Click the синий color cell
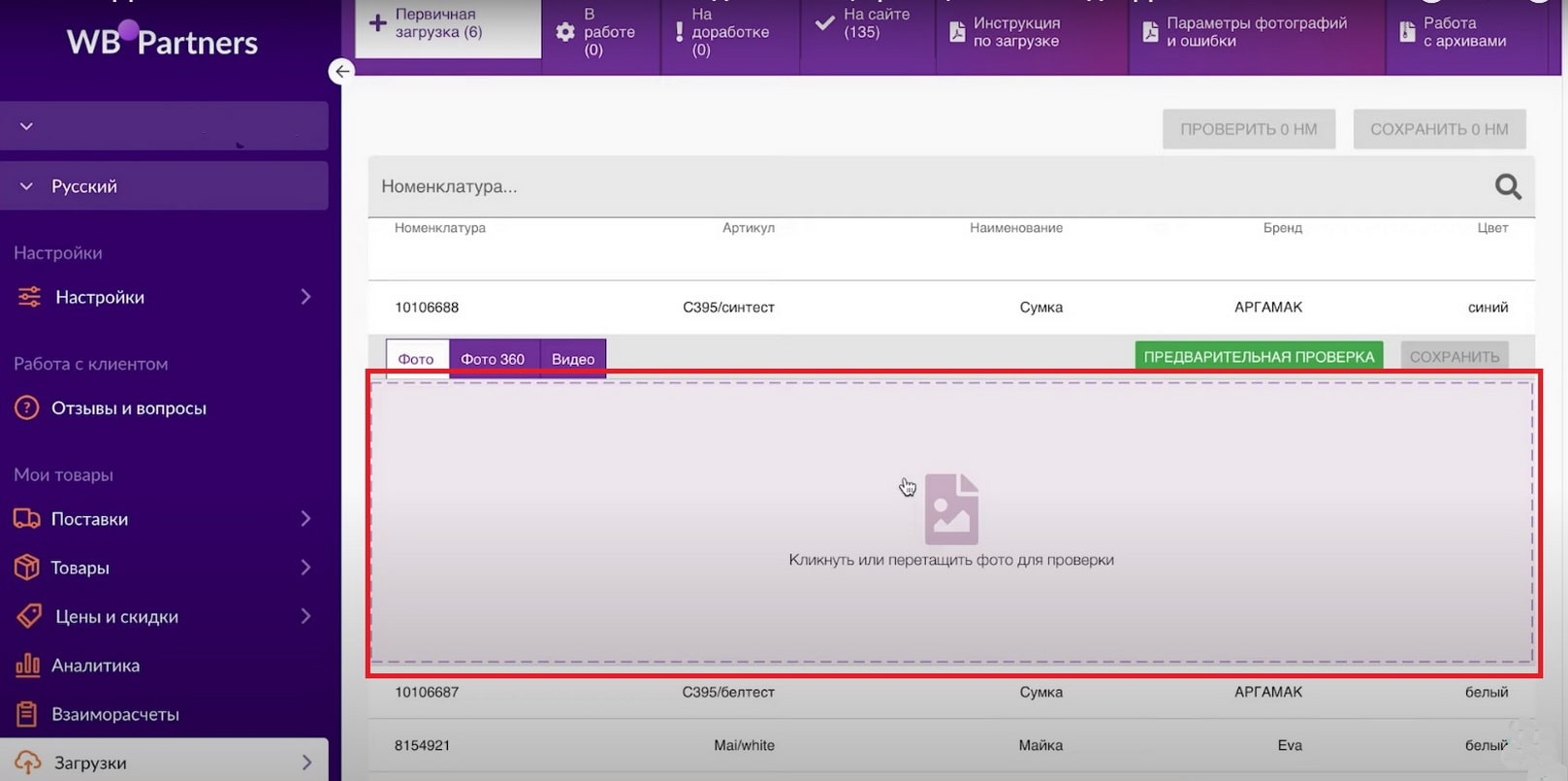The image size is (1568, 781). click(1488, 308)
